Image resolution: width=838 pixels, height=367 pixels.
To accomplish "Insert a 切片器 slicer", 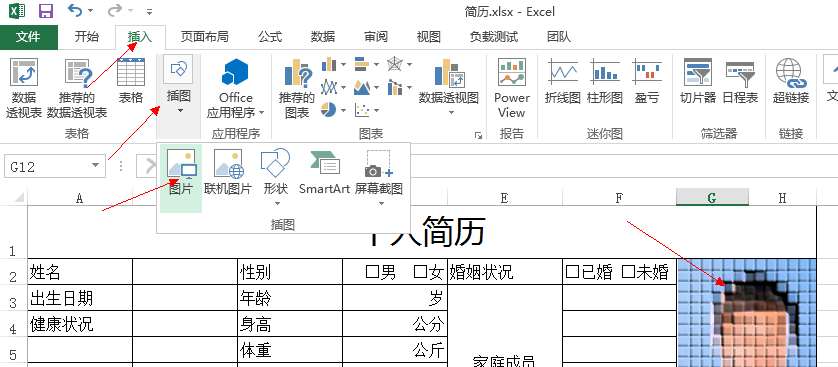I will (x=698, y=81).
